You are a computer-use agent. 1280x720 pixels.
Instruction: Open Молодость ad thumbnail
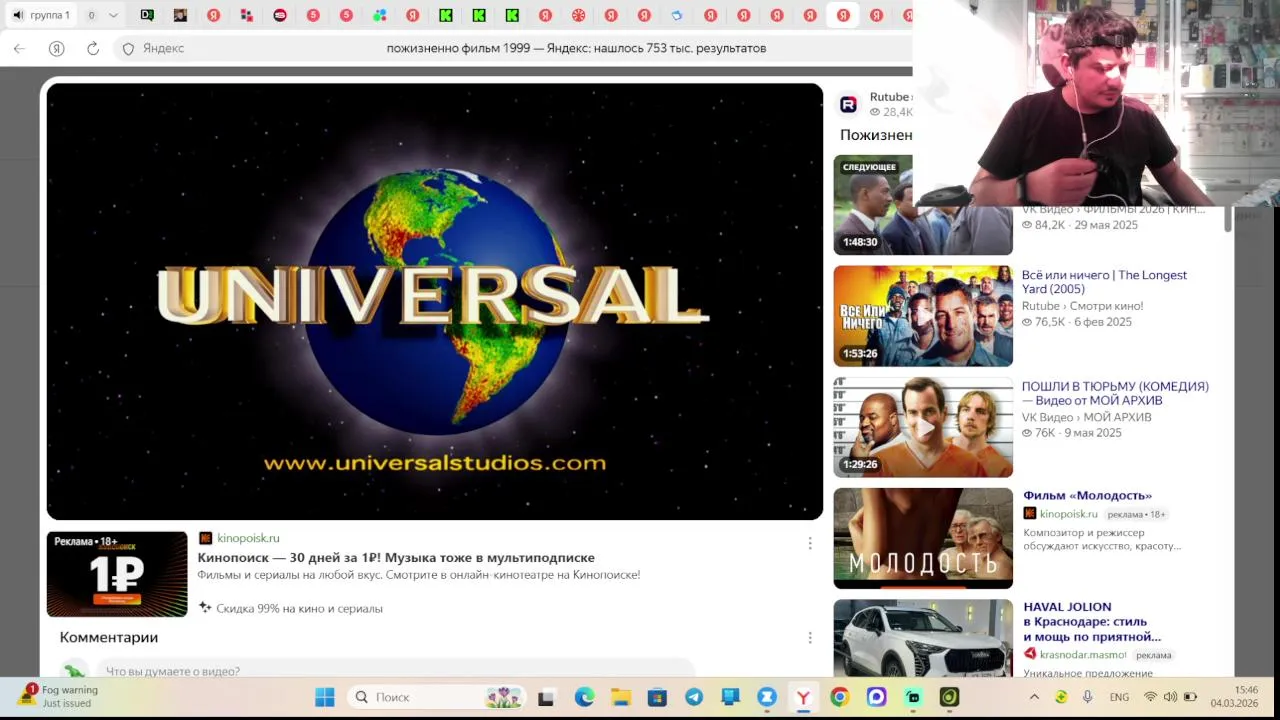click(923, 538)
